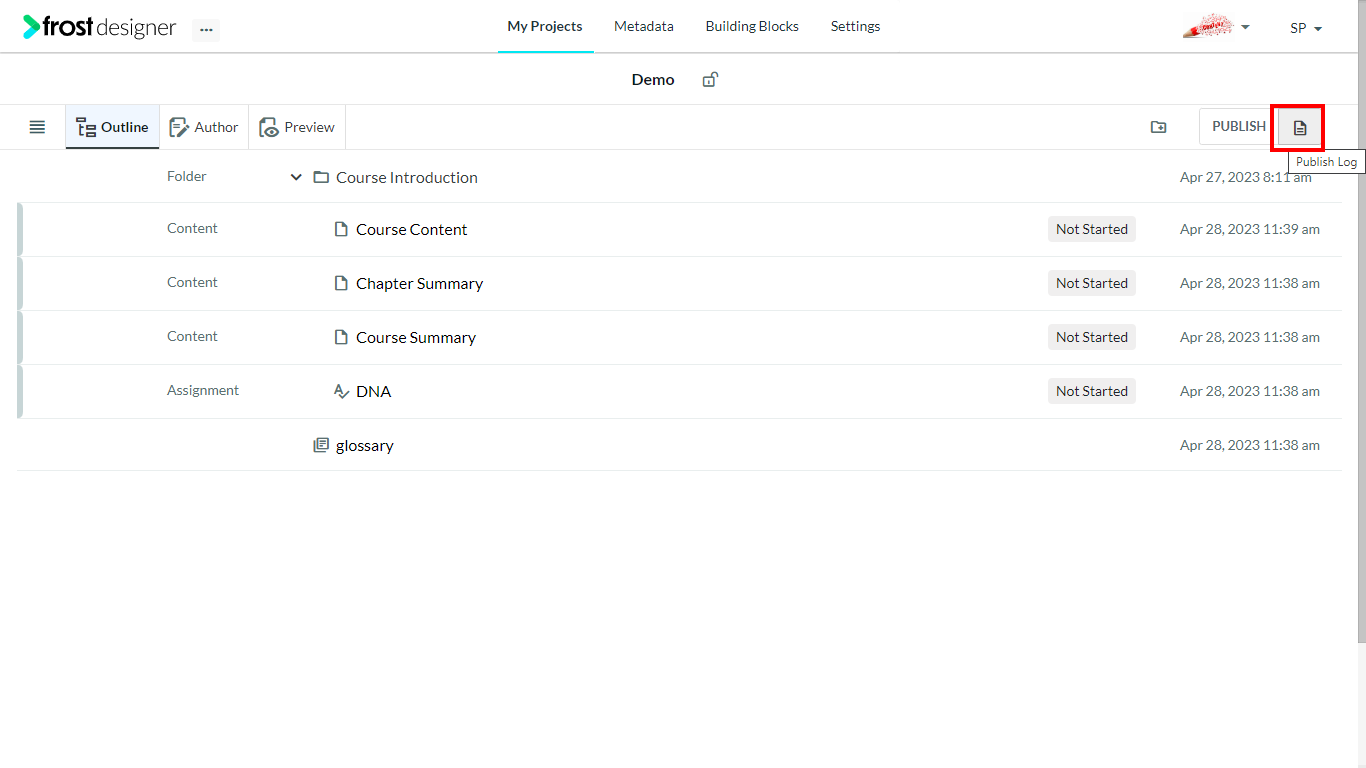
Task: Click the Assignment type label
Action: 203,390
